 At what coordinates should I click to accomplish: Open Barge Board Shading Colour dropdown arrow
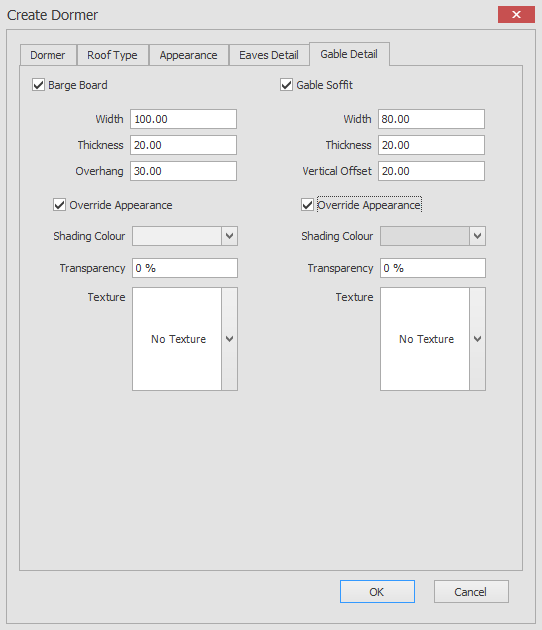[229, 236]
